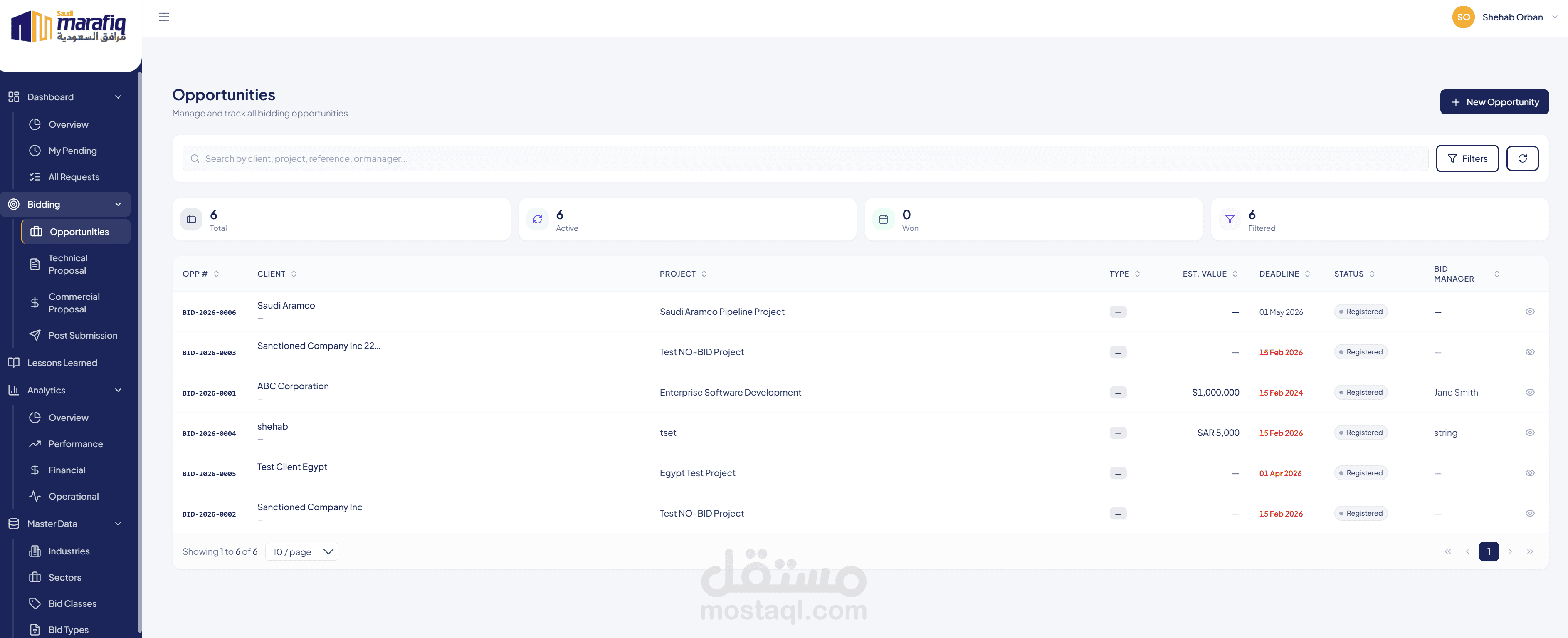Open Lessons Learned section
The width and height of the screenshot is (1568, 638).
(62, 363)
